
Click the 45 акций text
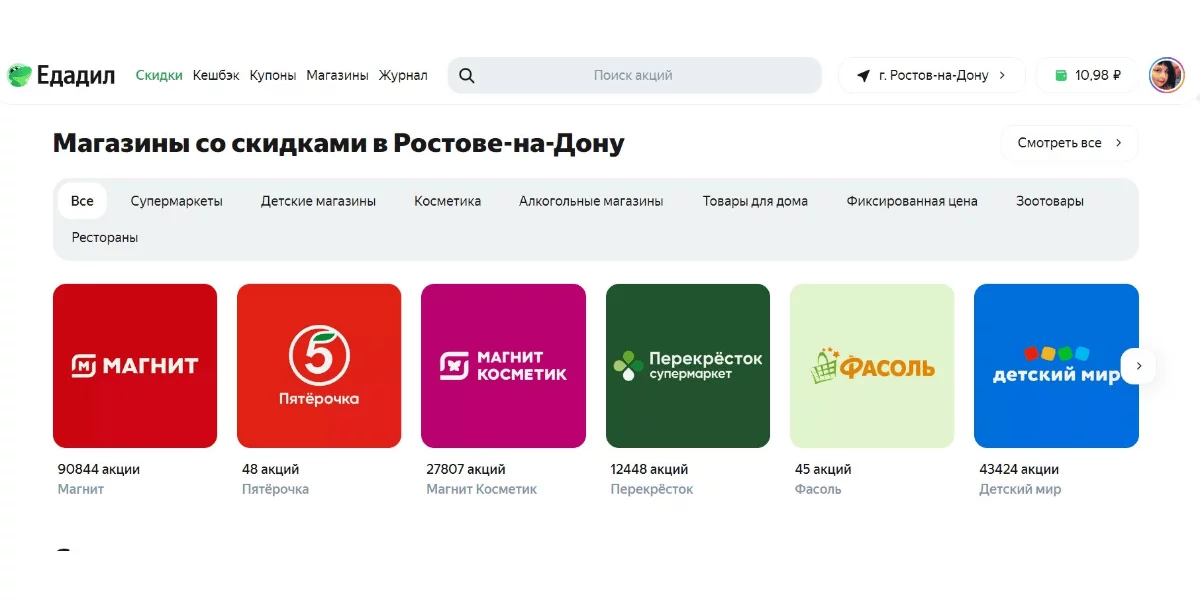[x=823, y=469]
